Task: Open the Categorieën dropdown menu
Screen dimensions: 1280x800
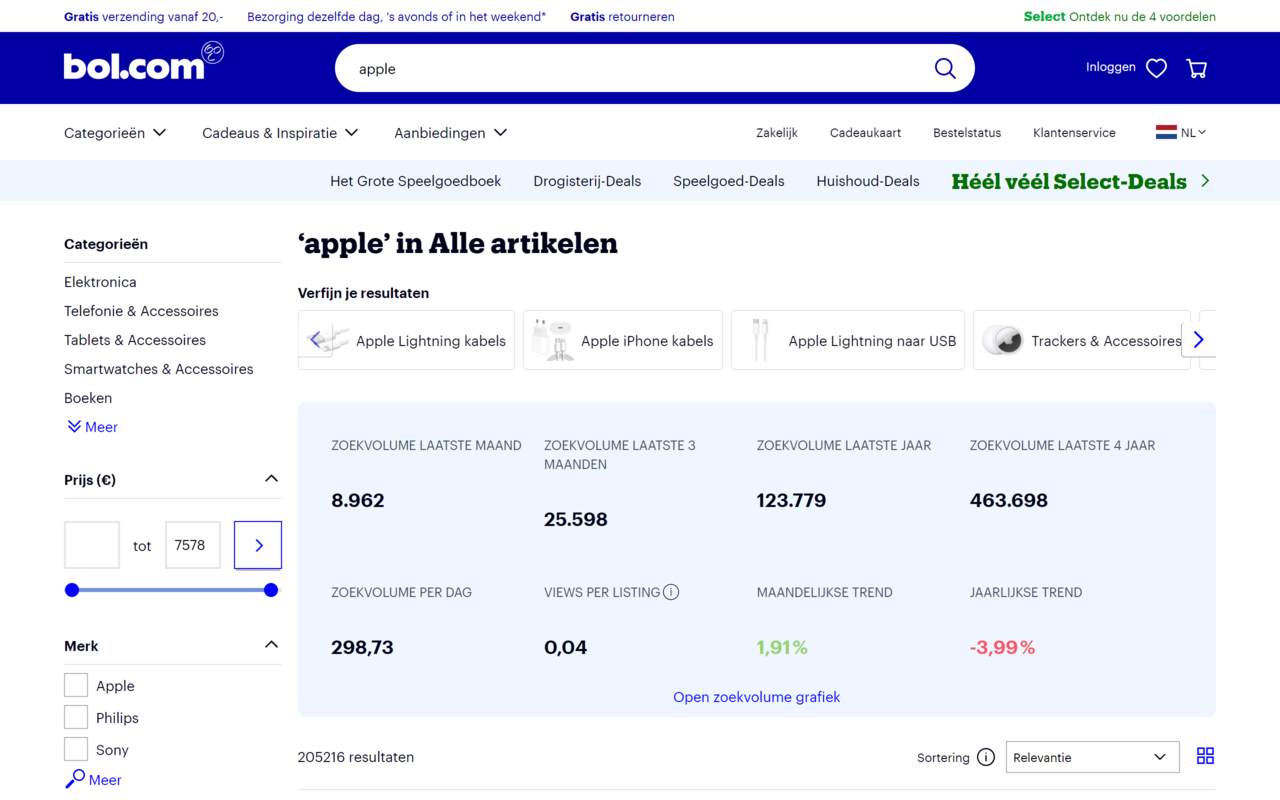Action: click(x=115, y=132)
